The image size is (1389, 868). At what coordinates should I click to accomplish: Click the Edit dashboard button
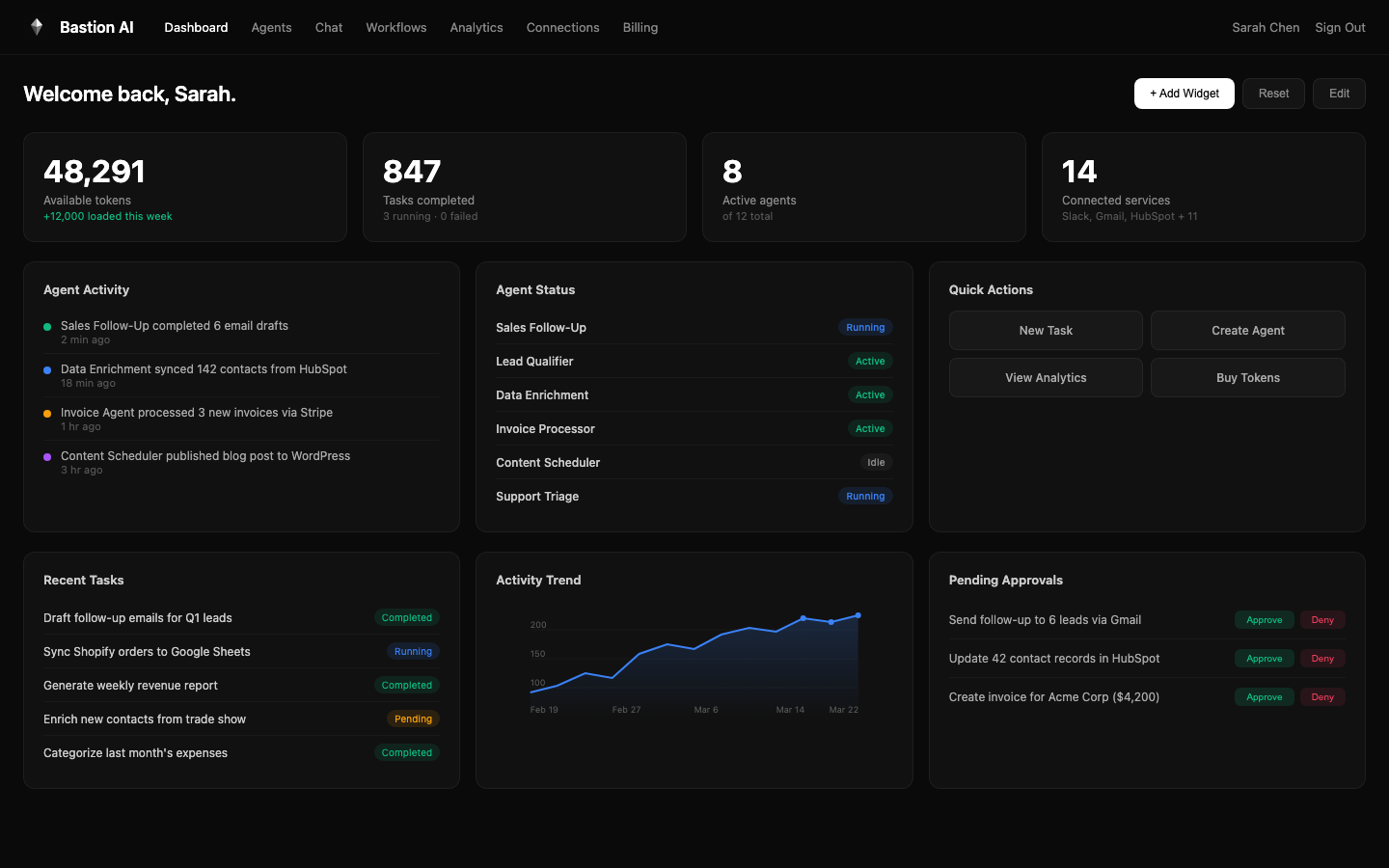click(1339, 94)
